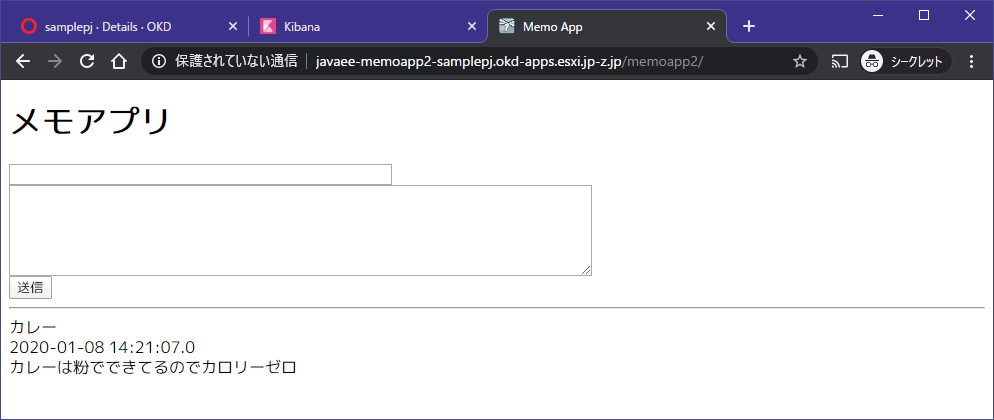
Task: Select the Memo App tab
Action: (607, 27)
